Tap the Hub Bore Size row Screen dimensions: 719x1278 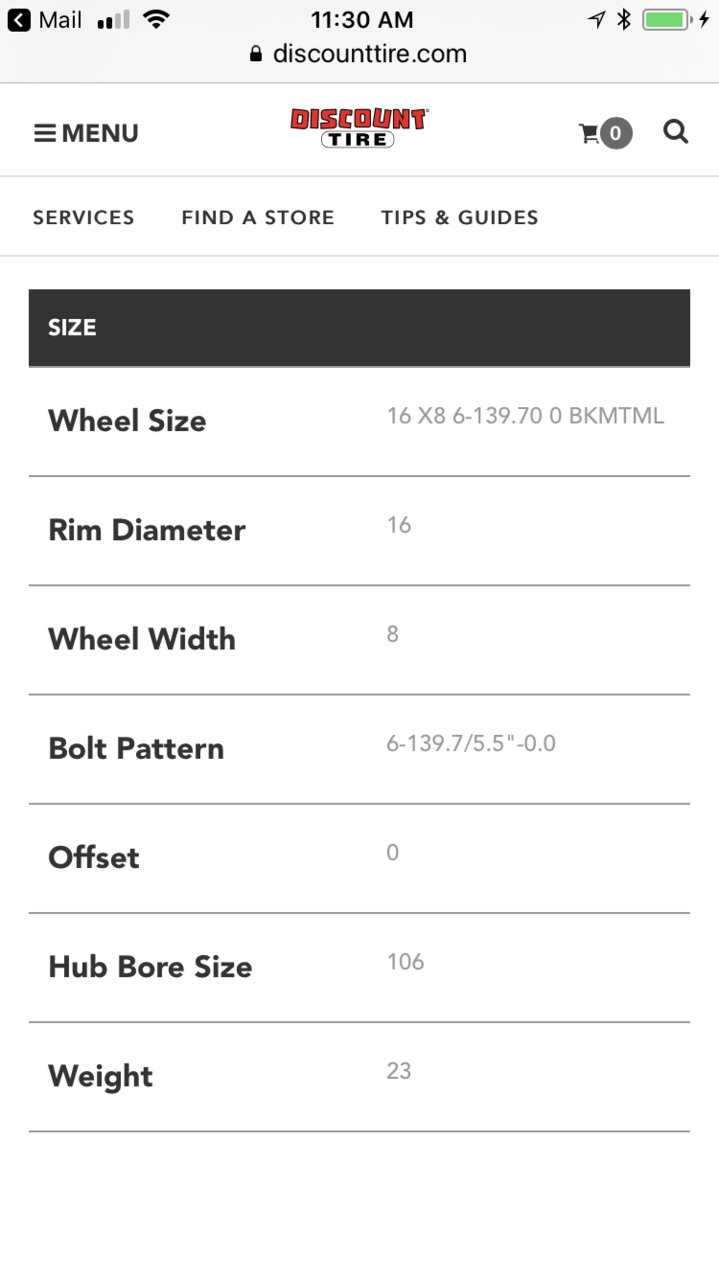pyautogui.click(x=359, y=967)
